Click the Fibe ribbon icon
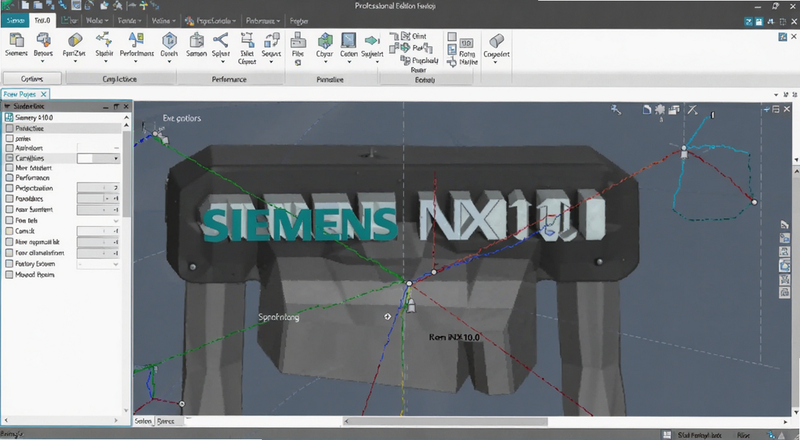800x440 pixels. [298, 40]
